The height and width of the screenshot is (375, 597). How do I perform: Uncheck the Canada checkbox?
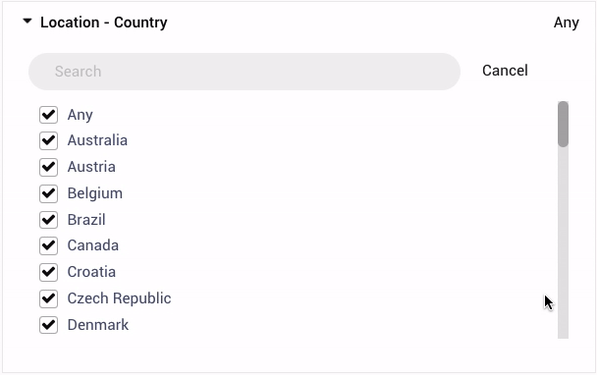pos(48,246)
